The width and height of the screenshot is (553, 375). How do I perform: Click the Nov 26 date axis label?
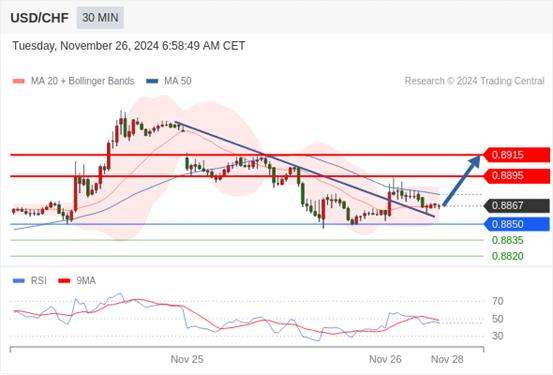click(385, 359)
